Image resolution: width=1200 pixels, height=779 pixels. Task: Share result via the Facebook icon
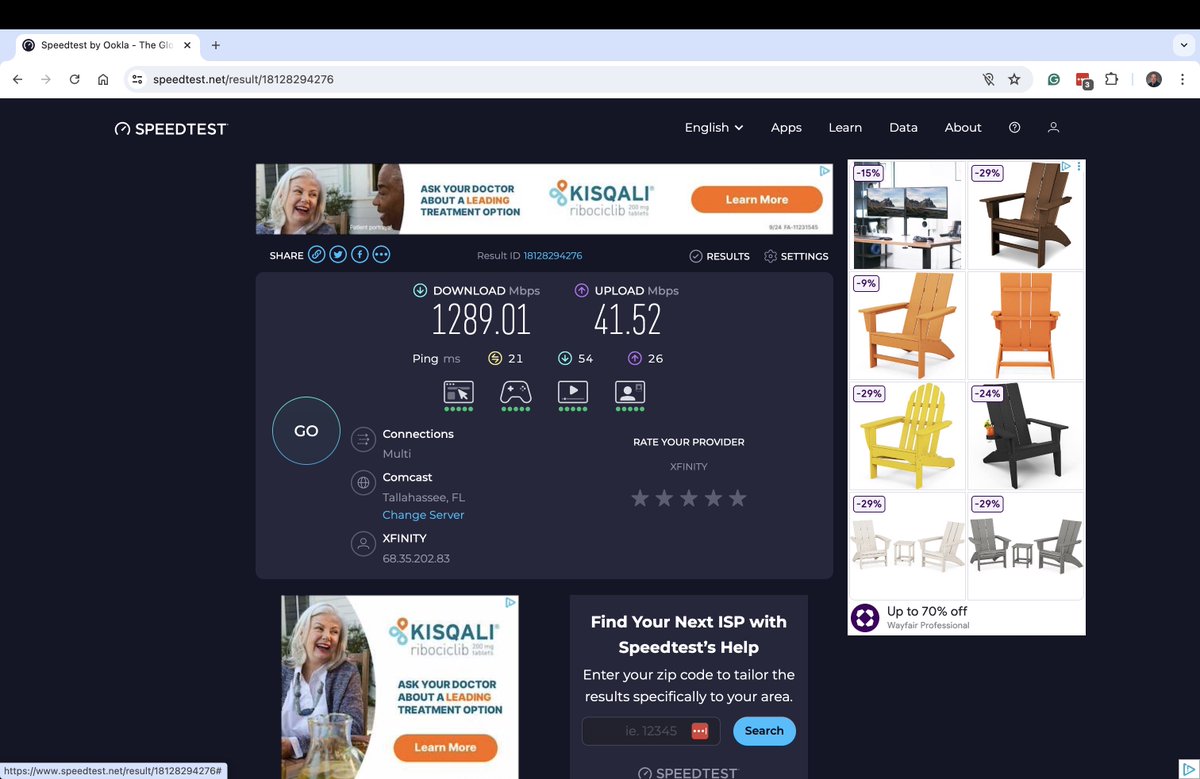pos(359,254)
